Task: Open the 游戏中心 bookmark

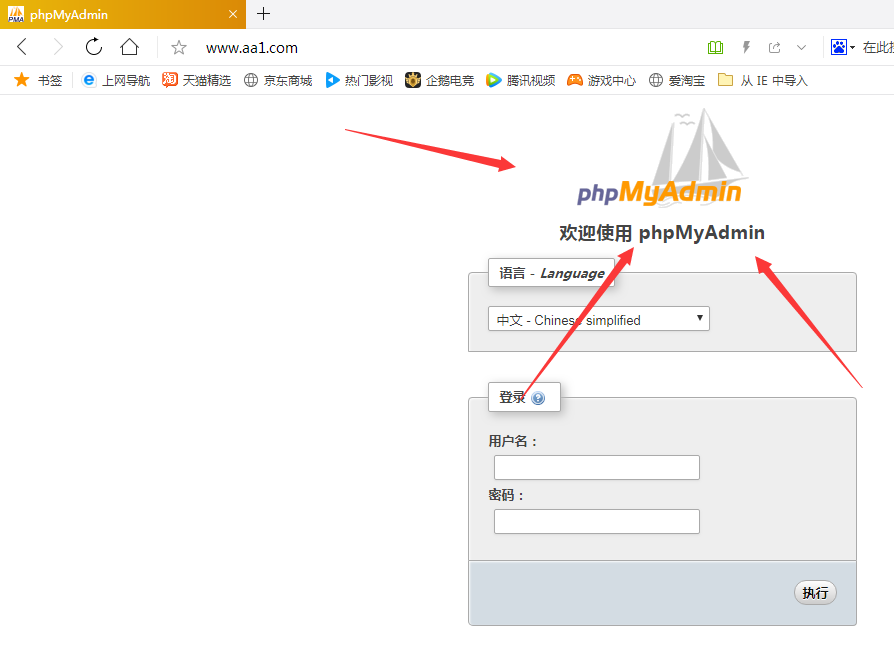Action: click(x=602, y=80)
